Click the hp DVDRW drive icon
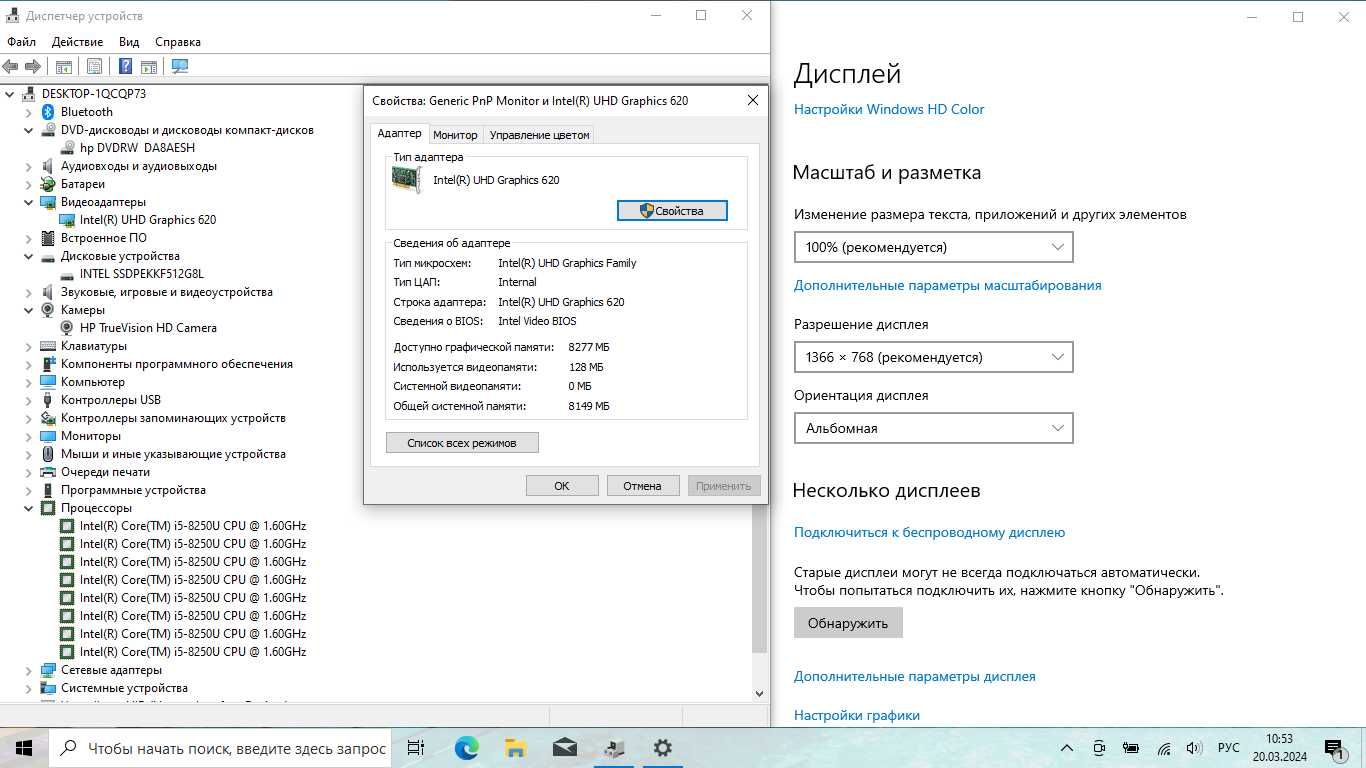This screenshot has width=1366, height=768. click(x=67, y=148)
